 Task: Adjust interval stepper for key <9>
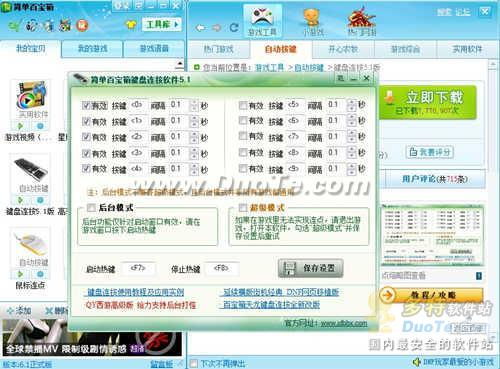pyautogui.click(x=351, y=169)
